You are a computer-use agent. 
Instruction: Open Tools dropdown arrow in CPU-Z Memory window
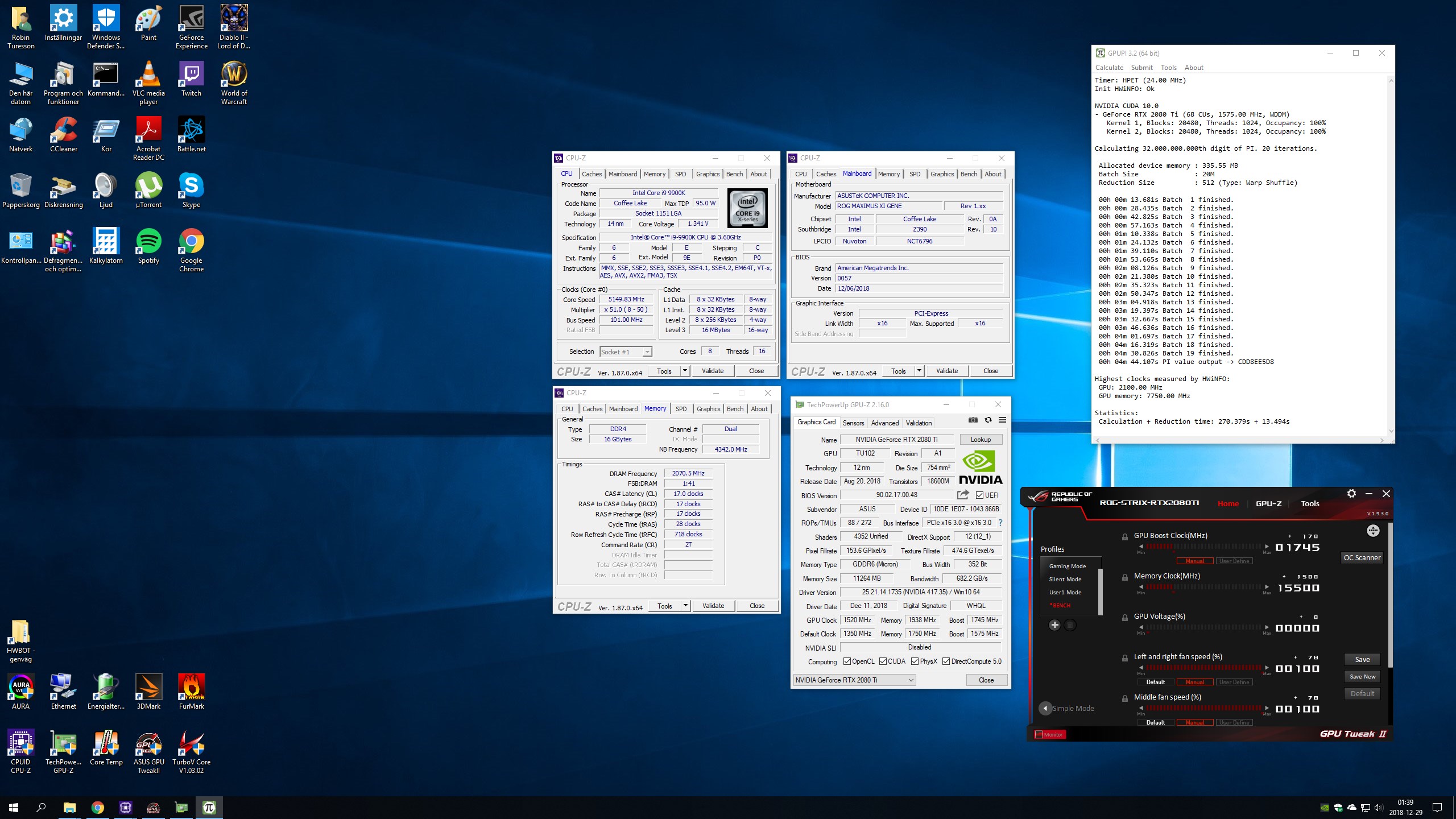pyautogui.click(x=686, y=606)
